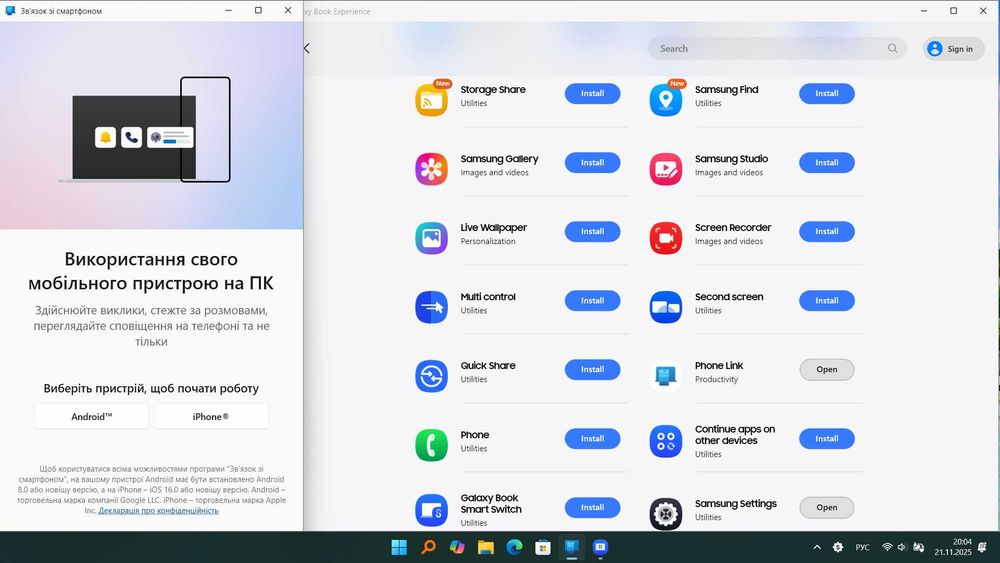The image size is (1000, 563).
Task: Click the search magnifier icon in search bar
Action: coord(892,48)
